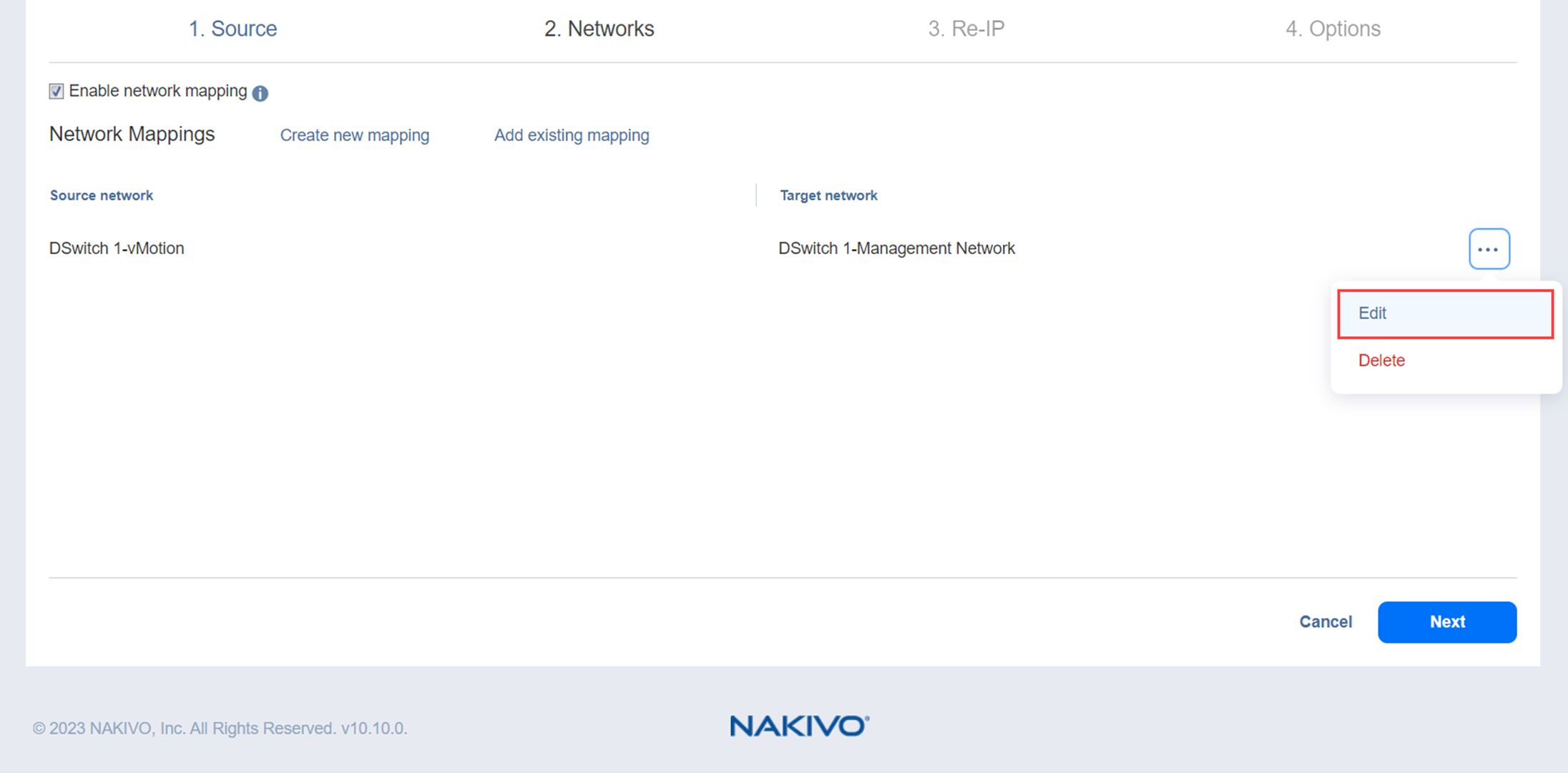Open the three-dot menu for DSwitch mapping
The width and height of the screenshot is (1568, 773).
tap(1489, 249)
